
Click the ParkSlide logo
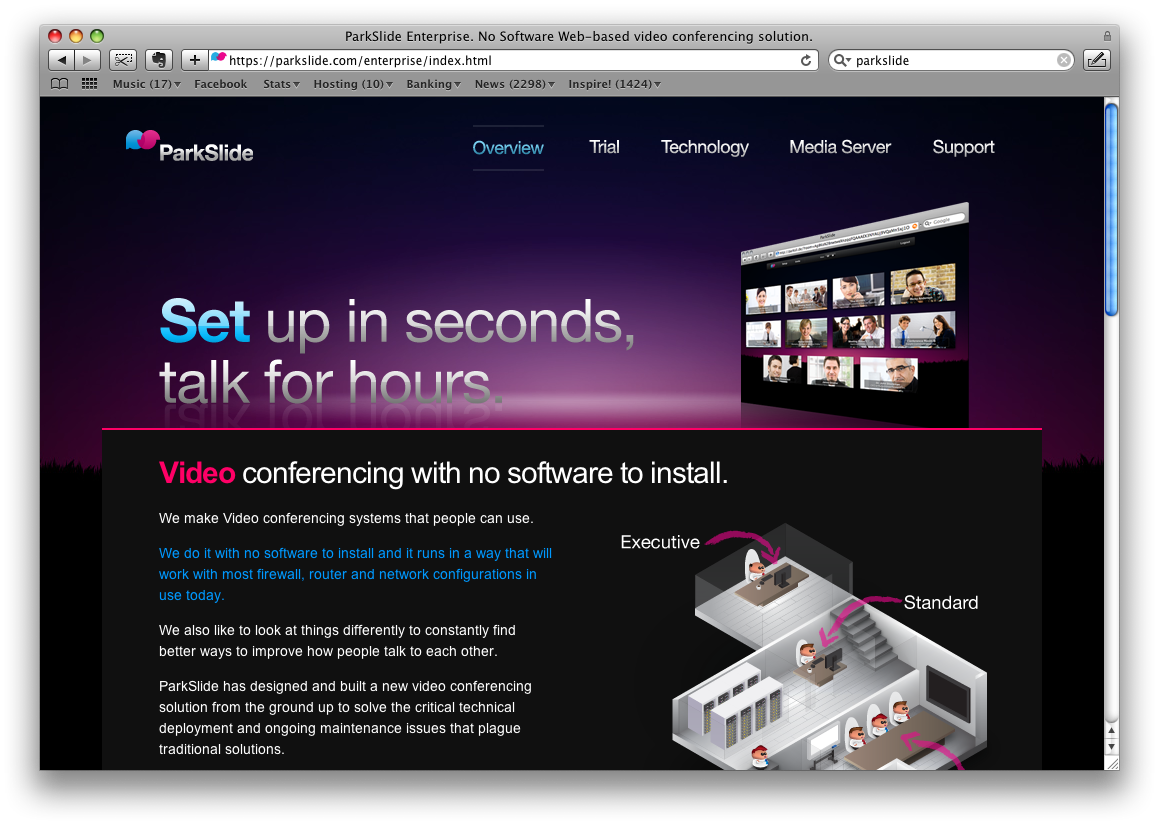click(x=190, y=146)
